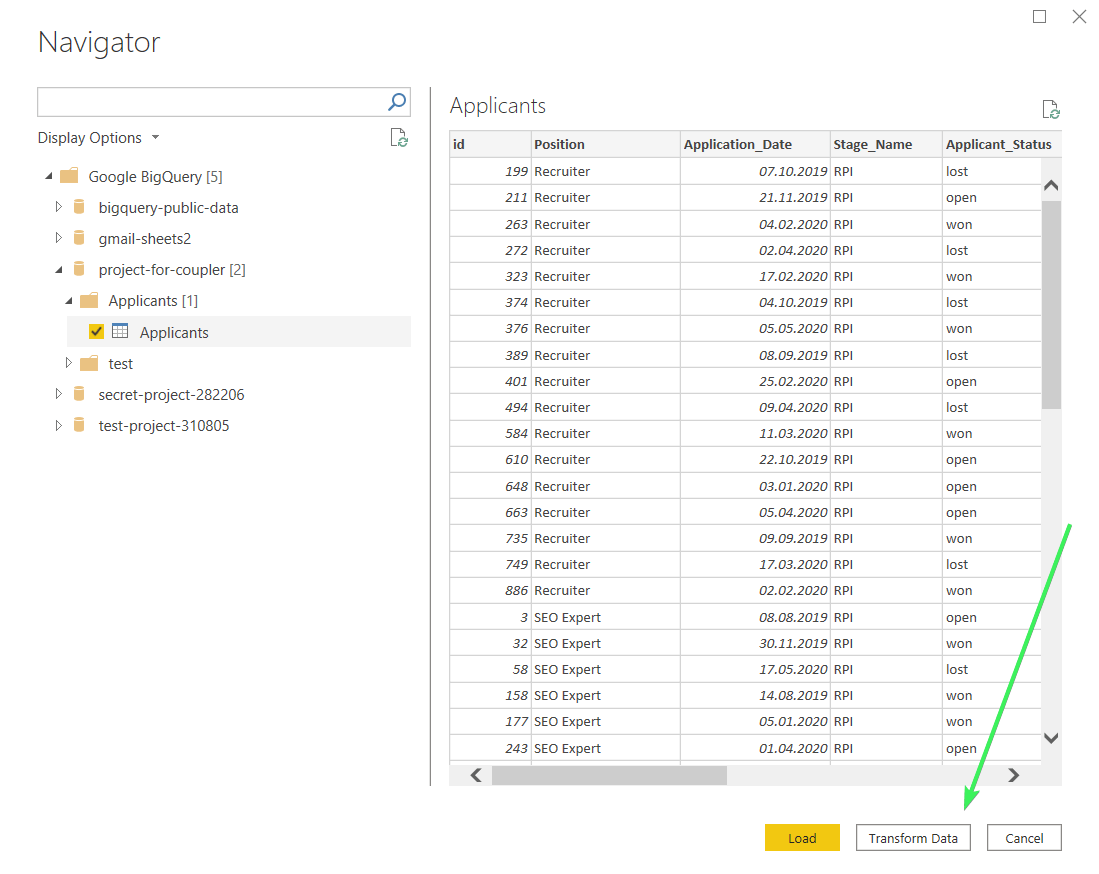The width and height of the screenshot is (1099, 874).
Task: Uncheck the Applicants table checkbox
Action: click(97, 332)
